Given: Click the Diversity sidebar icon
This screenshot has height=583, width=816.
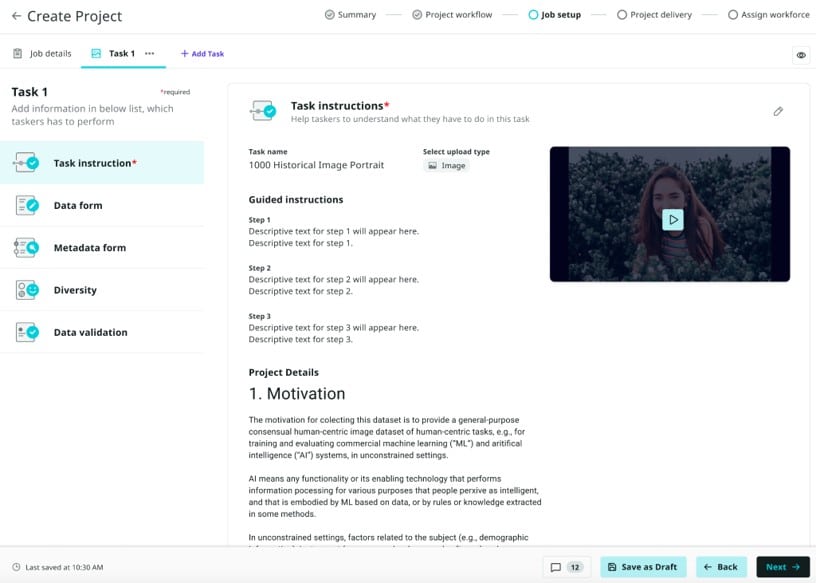Looking at the screenshot, I should 27,290.
